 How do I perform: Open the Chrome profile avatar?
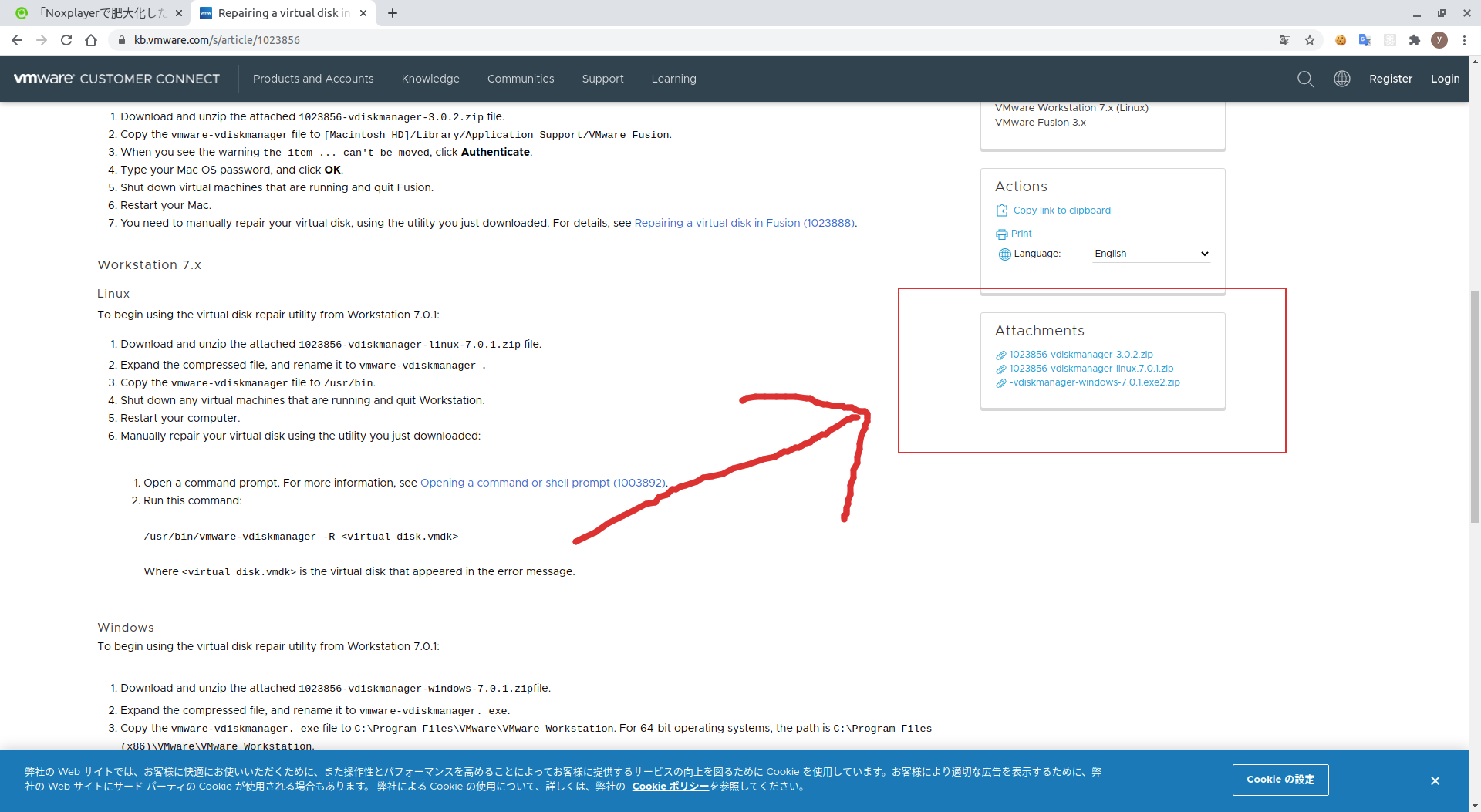point(1439,40)
